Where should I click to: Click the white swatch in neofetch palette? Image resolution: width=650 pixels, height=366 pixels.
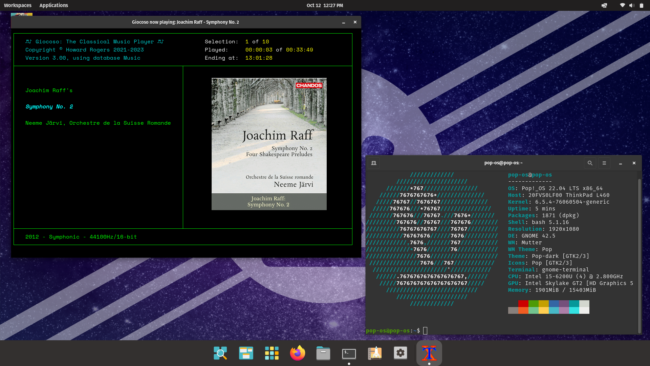coord(584,310)
